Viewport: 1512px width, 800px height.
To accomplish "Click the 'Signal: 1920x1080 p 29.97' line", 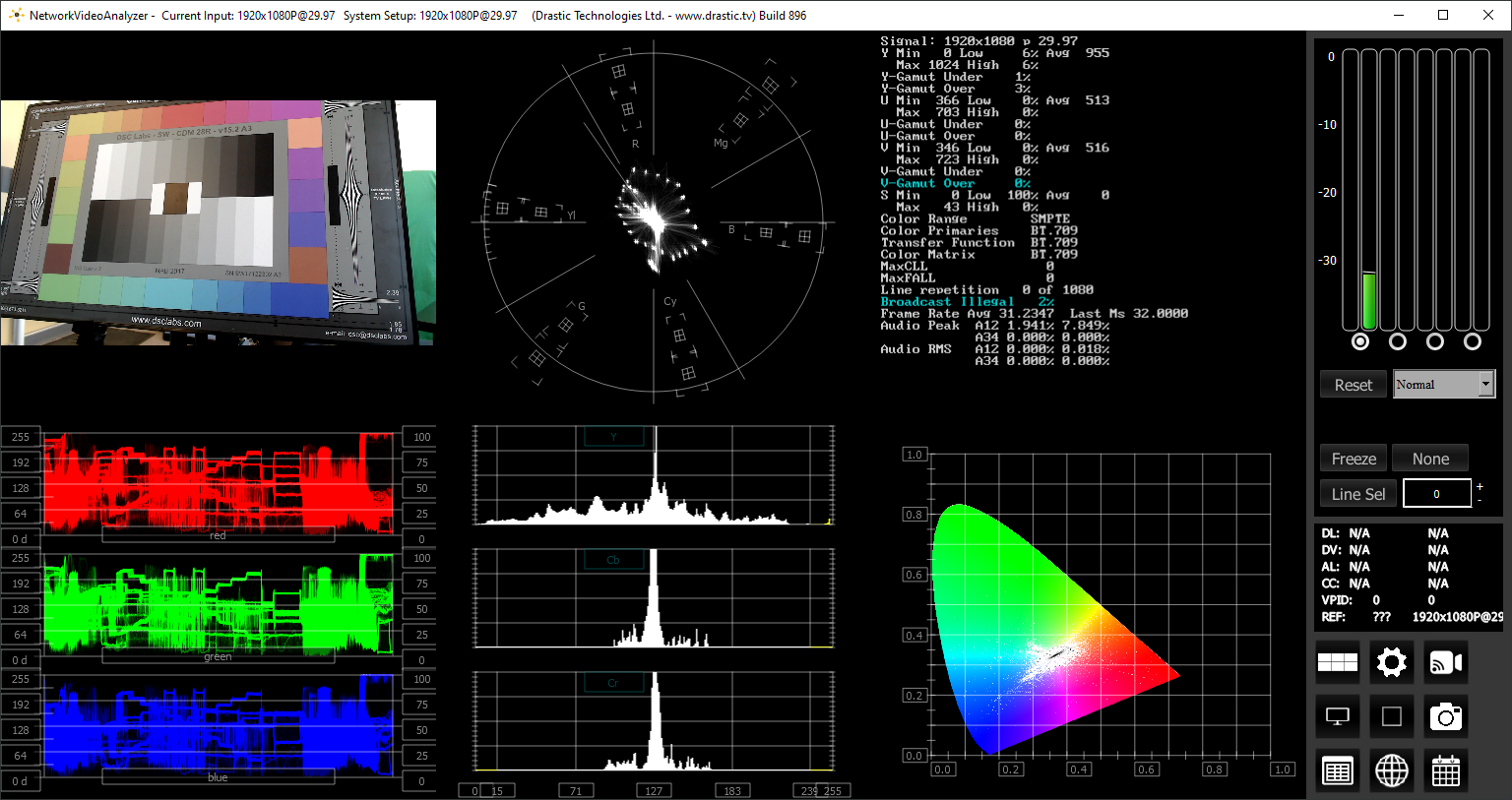I will pos(978,41).
